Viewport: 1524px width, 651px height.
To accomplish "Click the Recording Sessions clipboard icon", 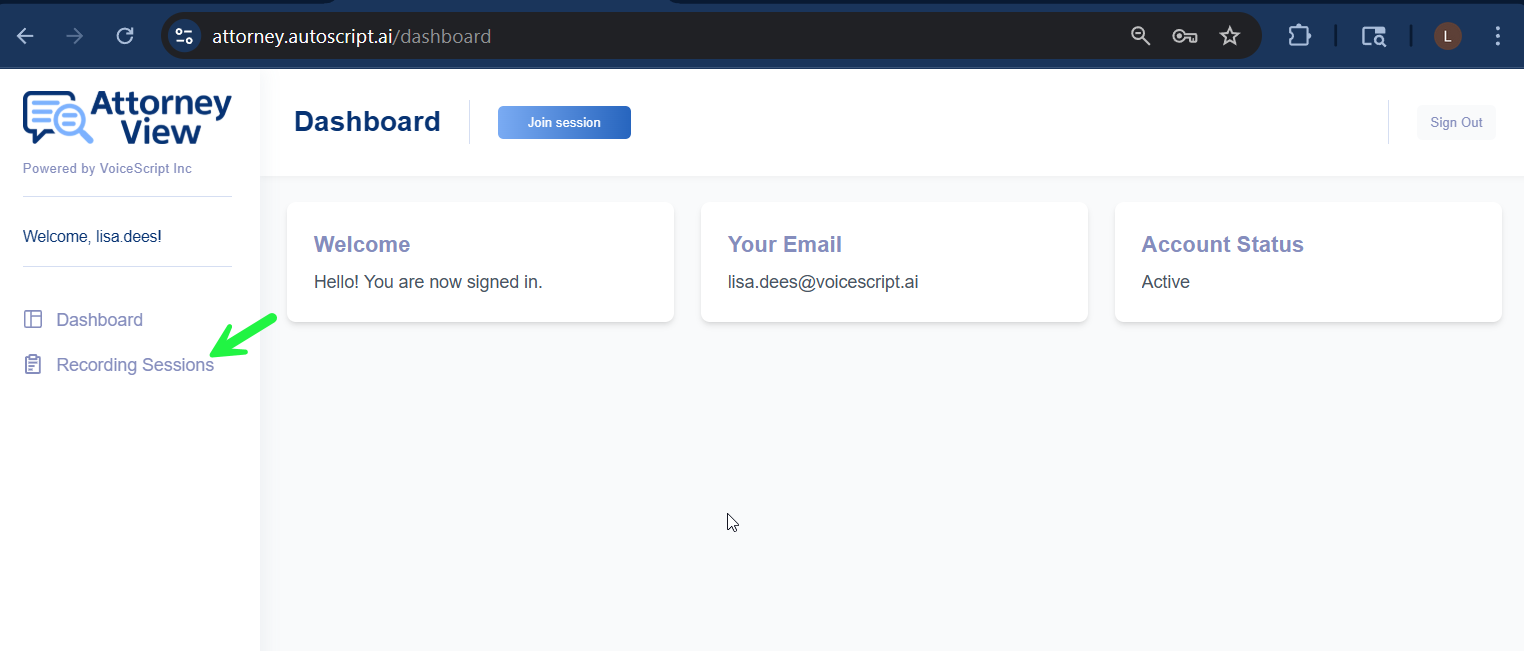I will pyautogui.click(x=33, y=365).
